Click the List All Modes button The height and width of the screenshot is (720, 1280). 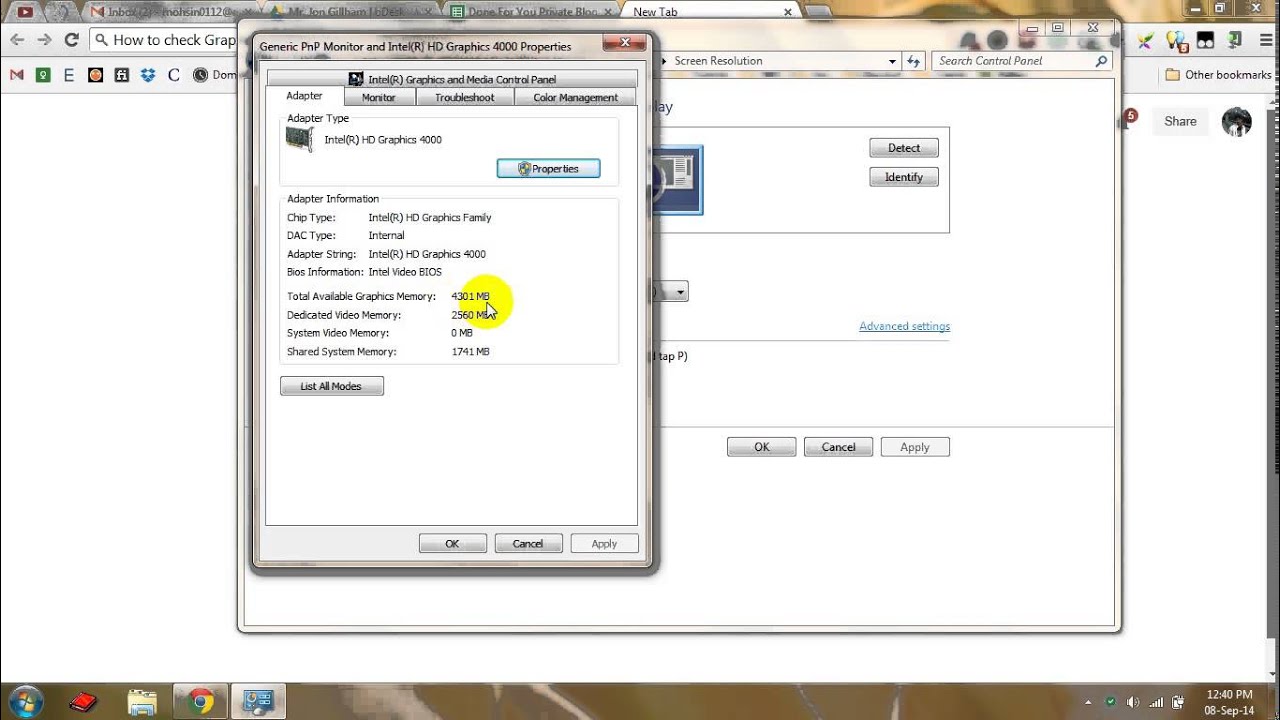[x=331, y=386]
